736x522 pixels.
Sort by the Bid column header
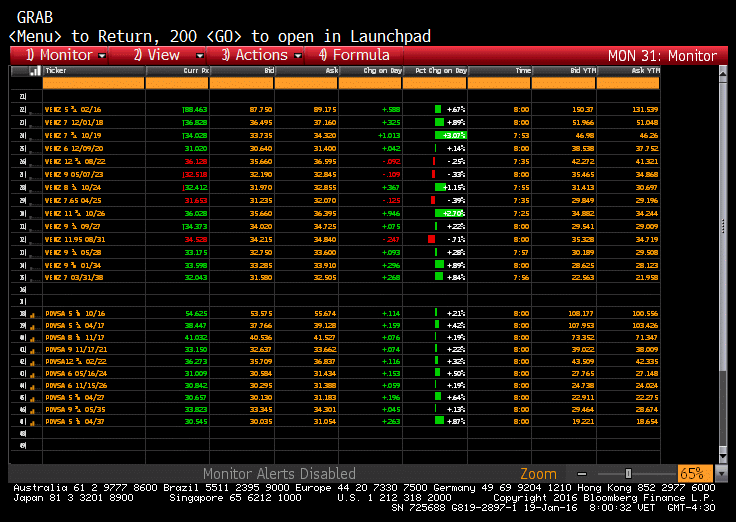pos(242,71)
